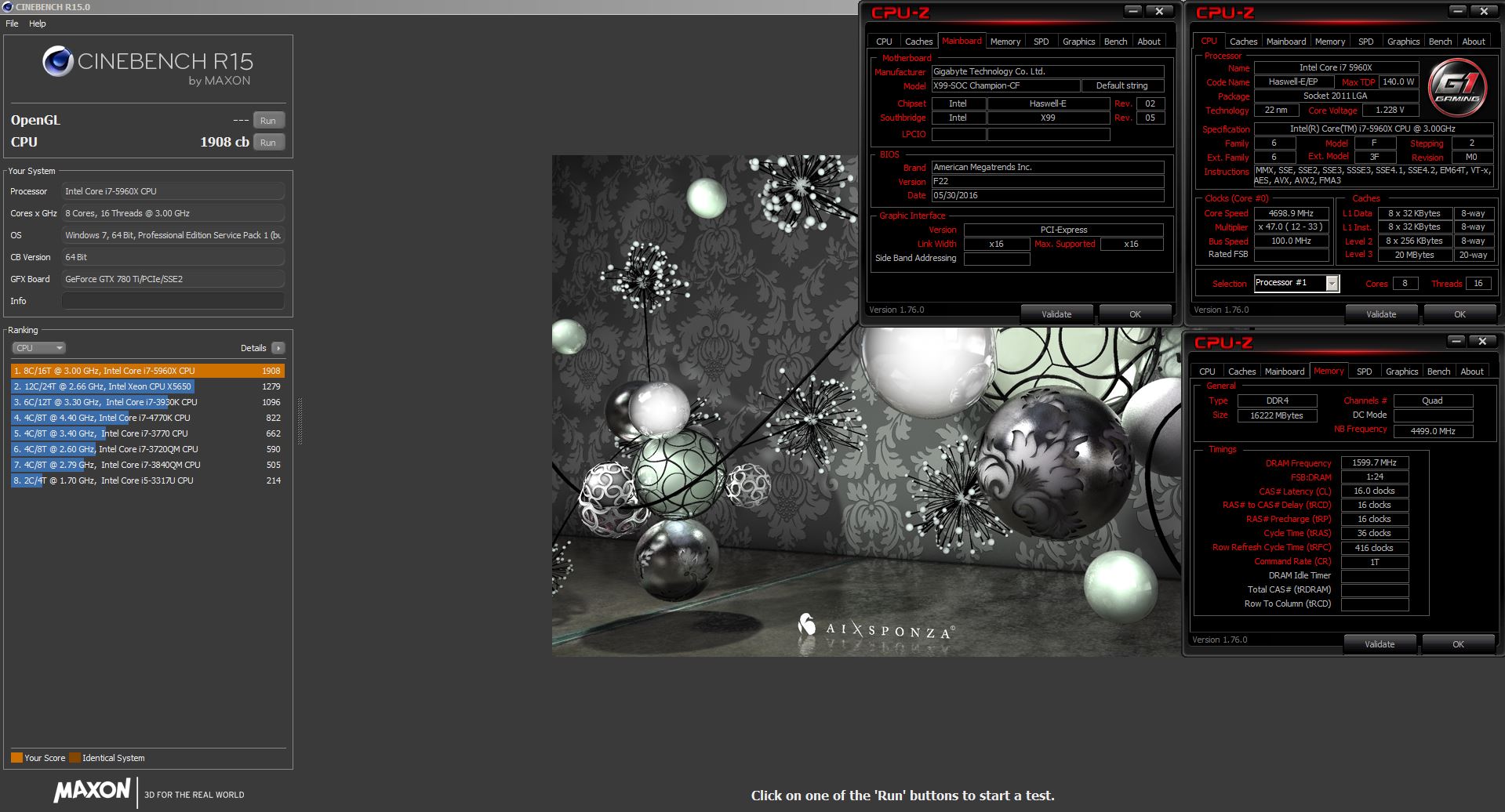Select ranking row Intel Core i7-3770
This screenshot has width=1505, height=812.
147,433
